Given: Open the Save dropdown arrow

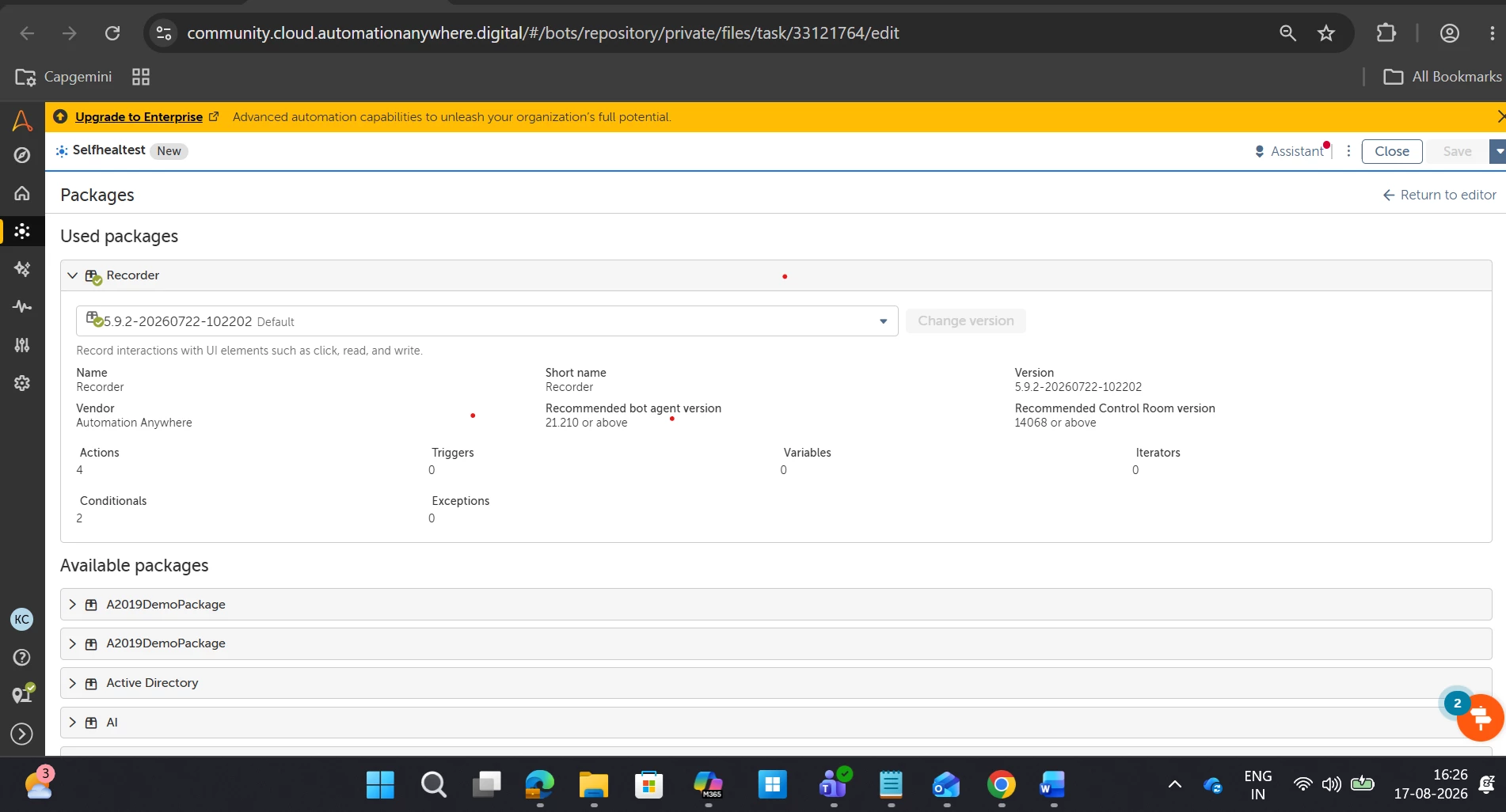Looking at the screenshot, I should (1498, 151).
